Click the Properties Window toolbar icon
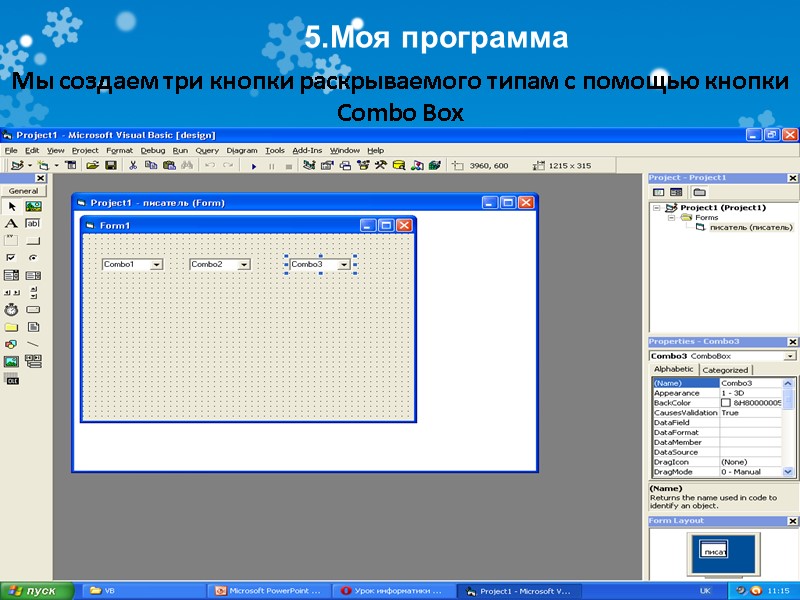The height and width of the screenshot is (600, 800). (327, 165)
